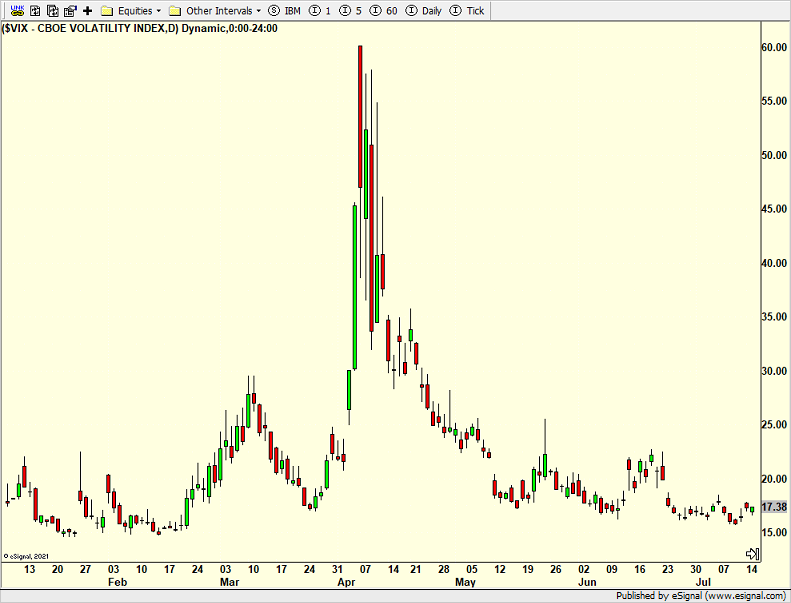The image size is (791, 603).
Task: Open the Equities folder dropdown
Action: [131, 11]
